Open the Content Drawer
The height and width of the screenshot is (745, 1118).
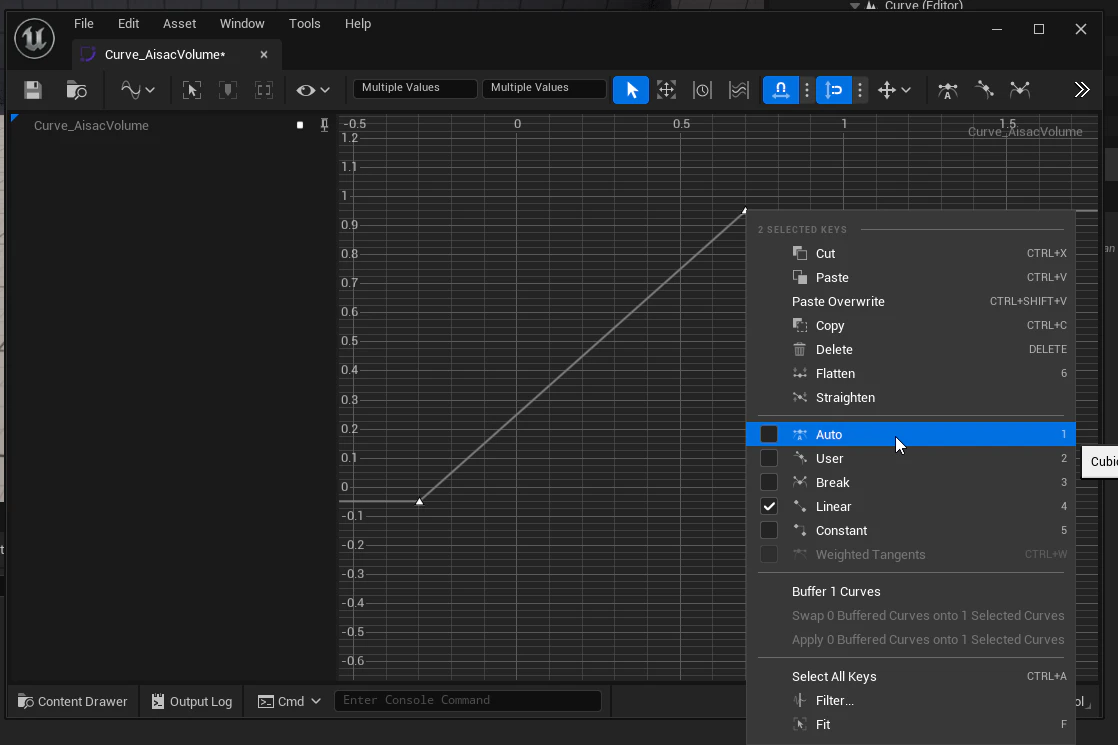72,702
